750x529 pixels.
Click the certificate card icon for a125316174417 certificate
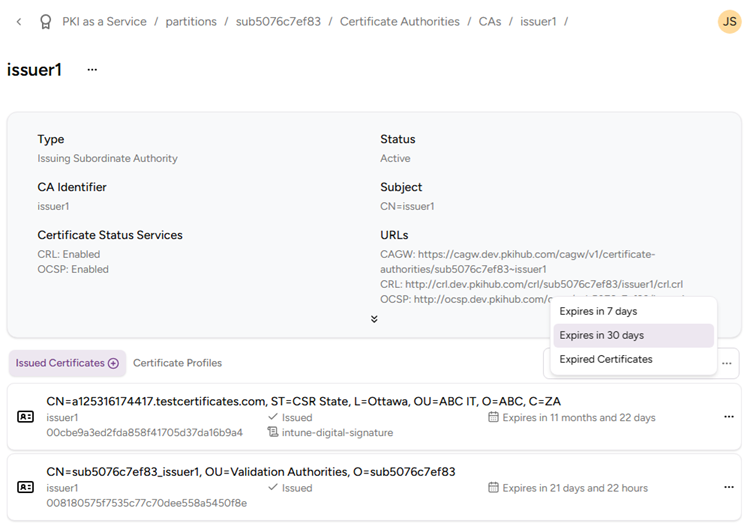click(26, 417)
